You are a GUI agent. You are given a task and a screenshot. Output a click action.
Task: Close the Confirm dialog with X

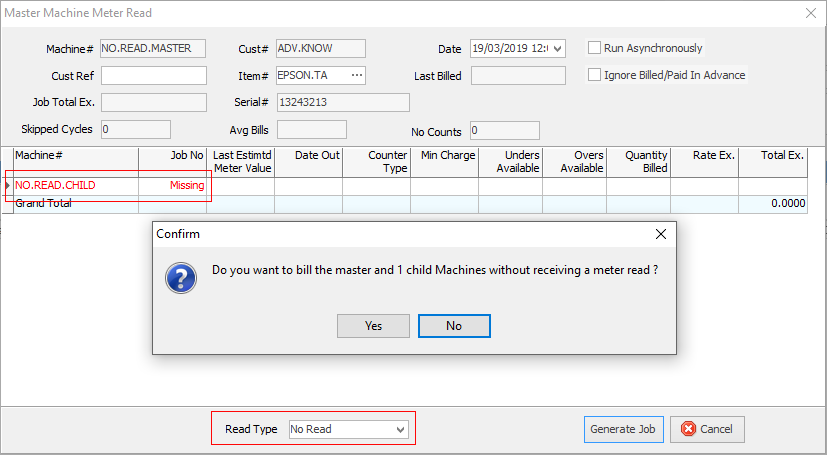pos(660,234)
